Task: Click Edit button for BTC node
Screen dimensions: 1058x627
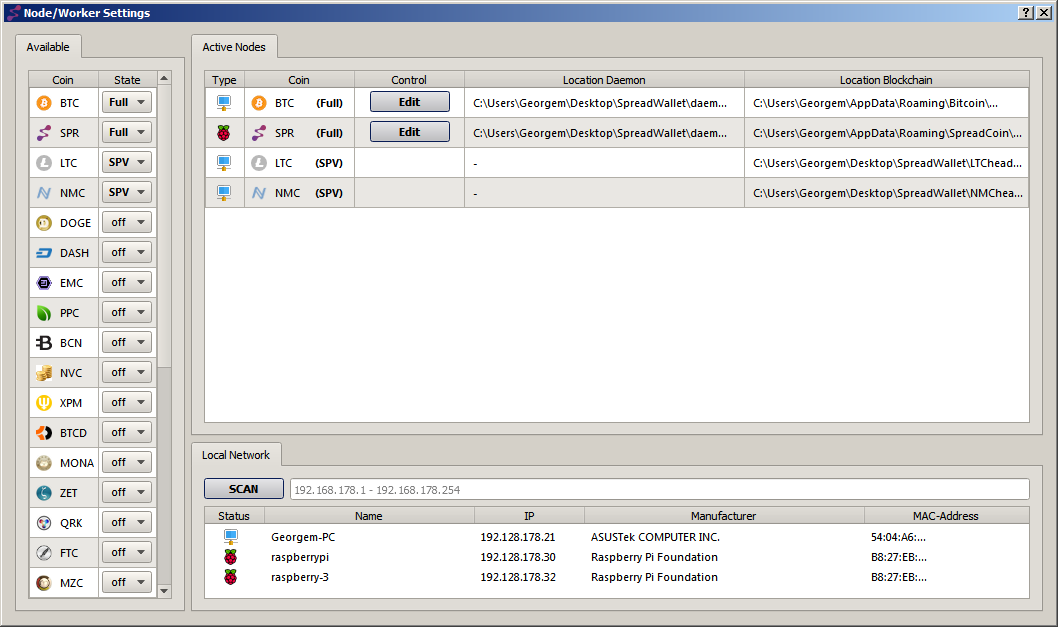Action: click(x=410, y=102)
